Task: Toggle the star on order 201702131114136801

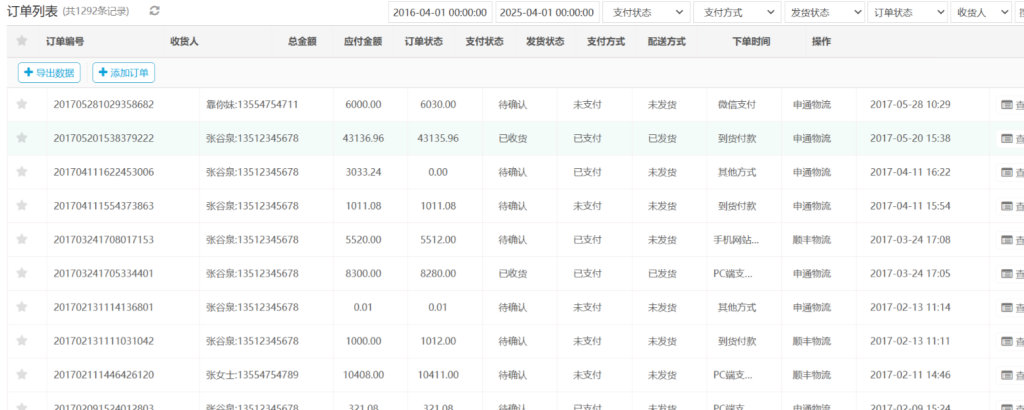Action: coord(22,307)
